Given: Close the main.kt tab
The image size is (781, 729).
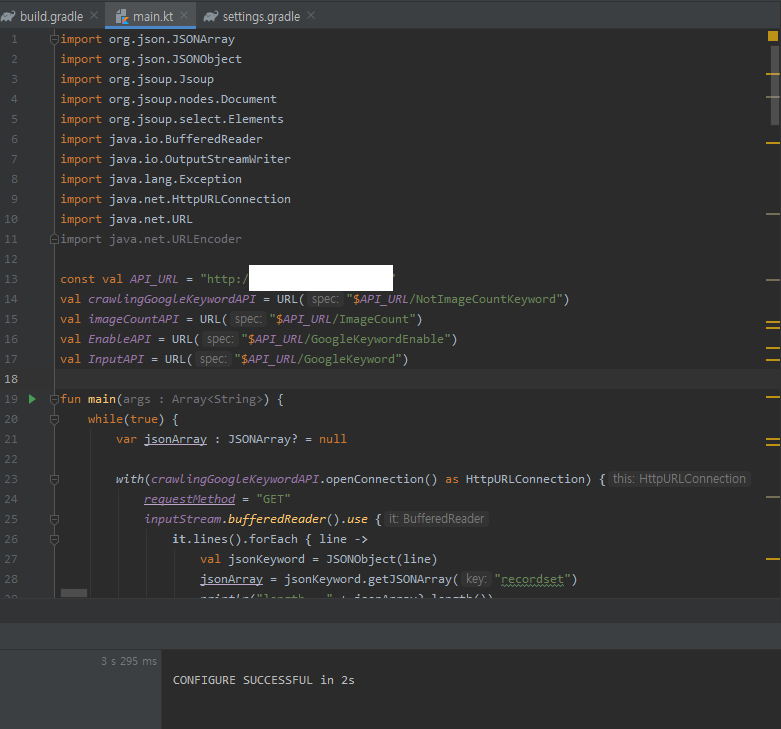Looking at the screenshot, I should coord(184,15).
